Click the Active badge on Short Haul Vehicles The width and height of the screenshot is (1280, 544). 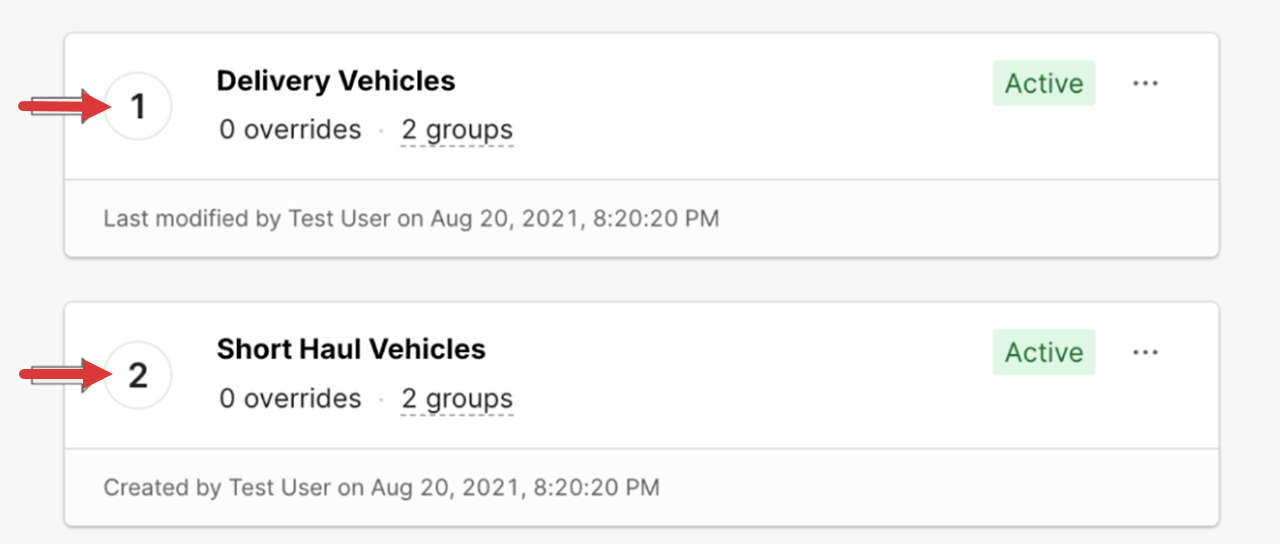tap(1044, 352)
